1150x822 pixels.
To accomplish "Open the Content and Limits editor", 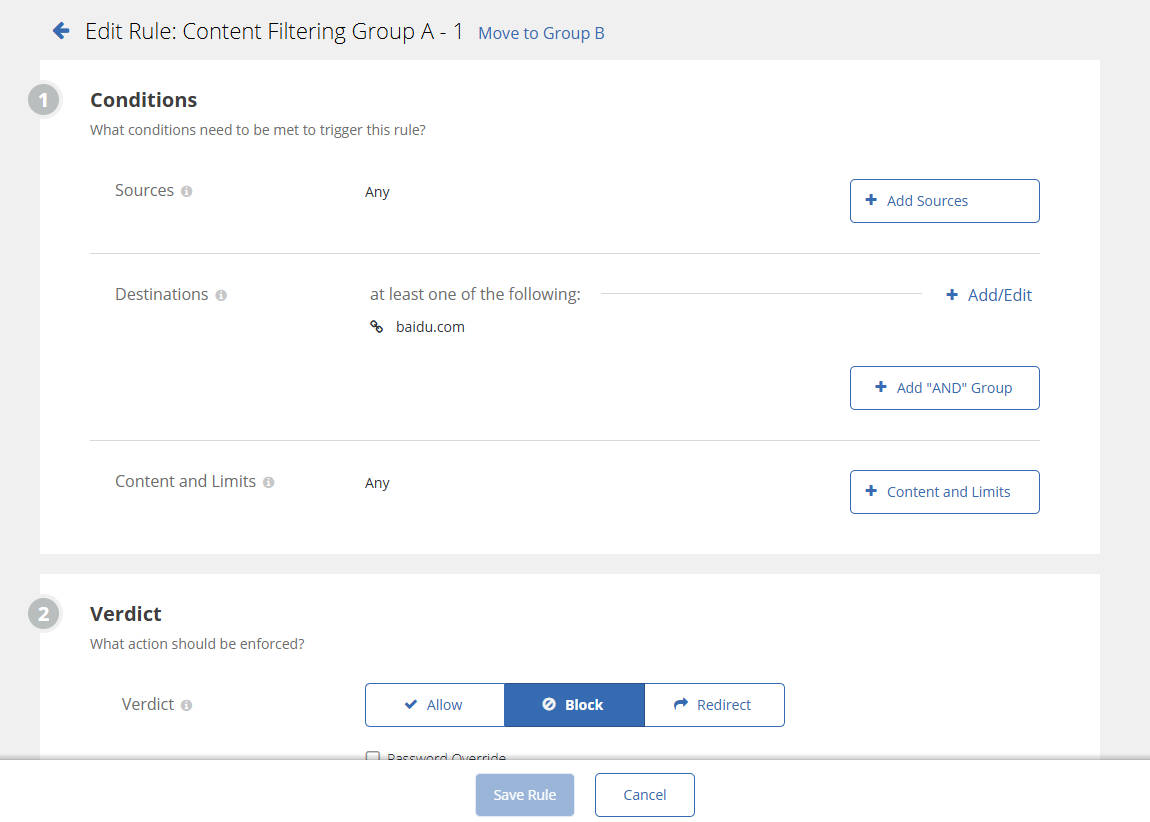I will 944,491.
